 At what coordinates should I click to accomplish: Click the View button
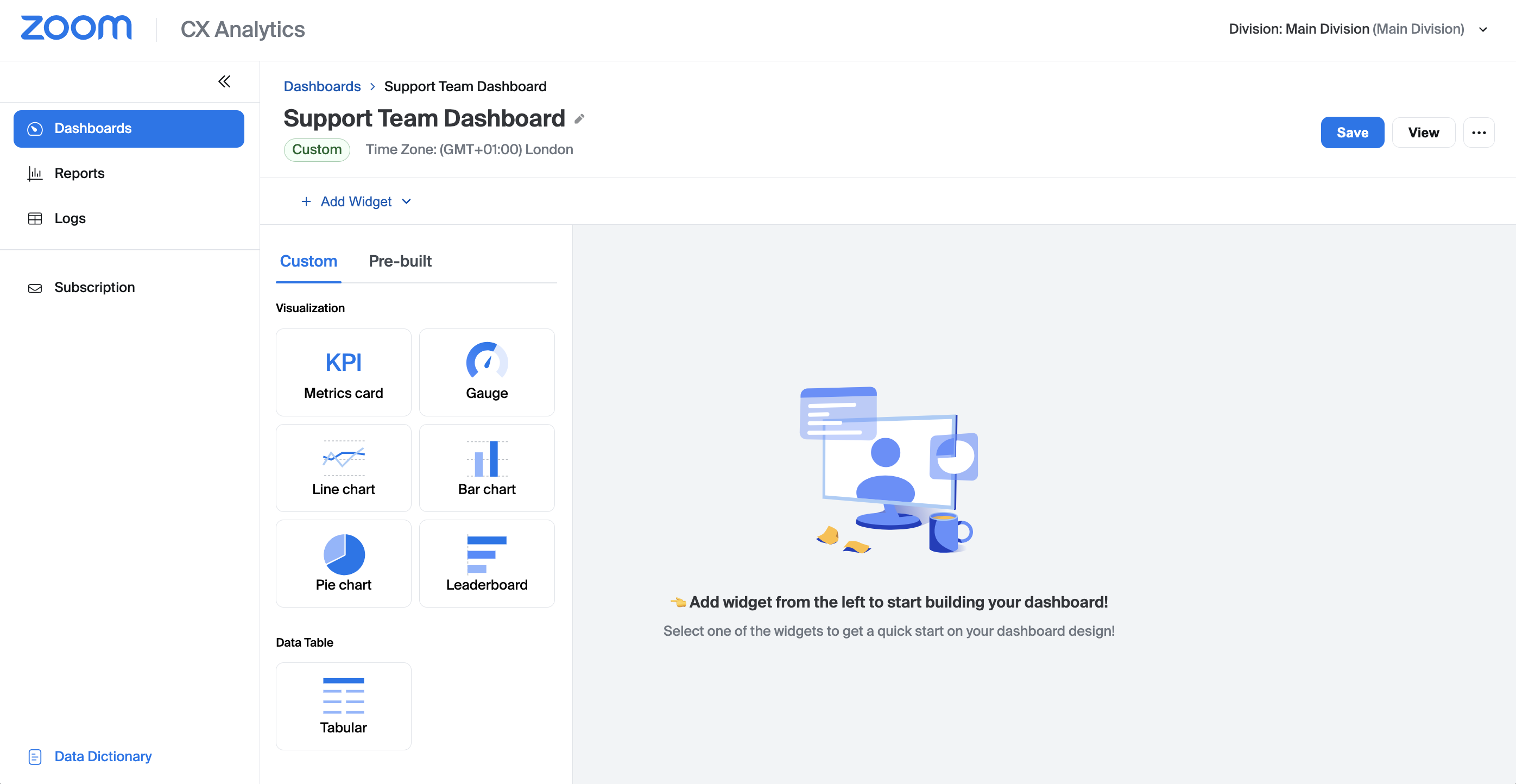[1423, 132]
